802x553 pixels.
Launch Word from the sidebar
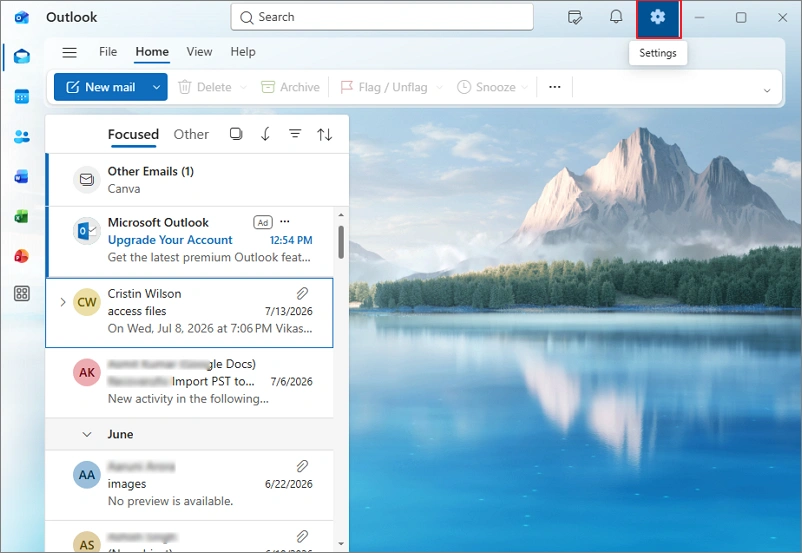(21, 176)
